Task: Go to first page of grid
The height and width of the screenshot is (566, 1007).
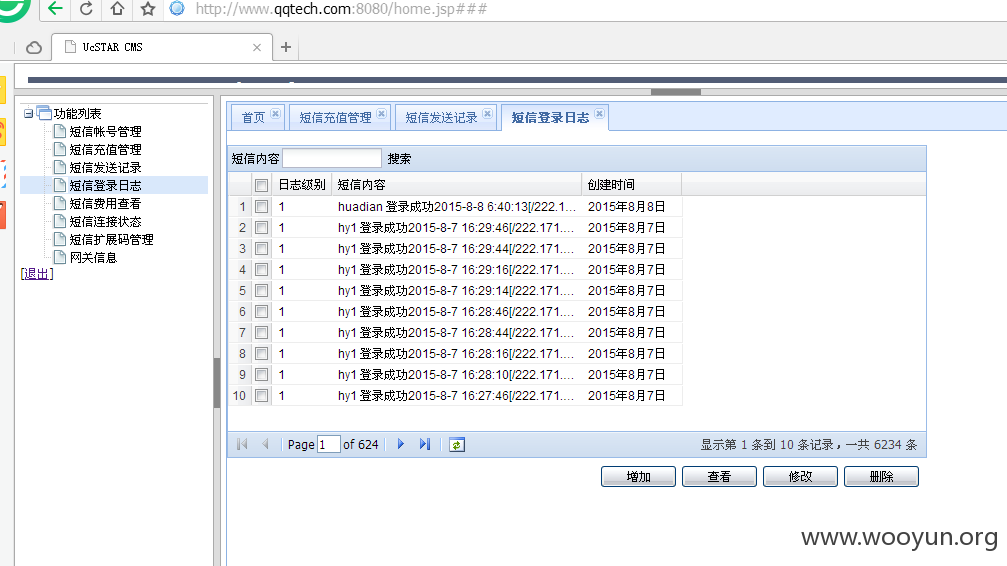Action: pyautogui.click(x=242, y=444)
